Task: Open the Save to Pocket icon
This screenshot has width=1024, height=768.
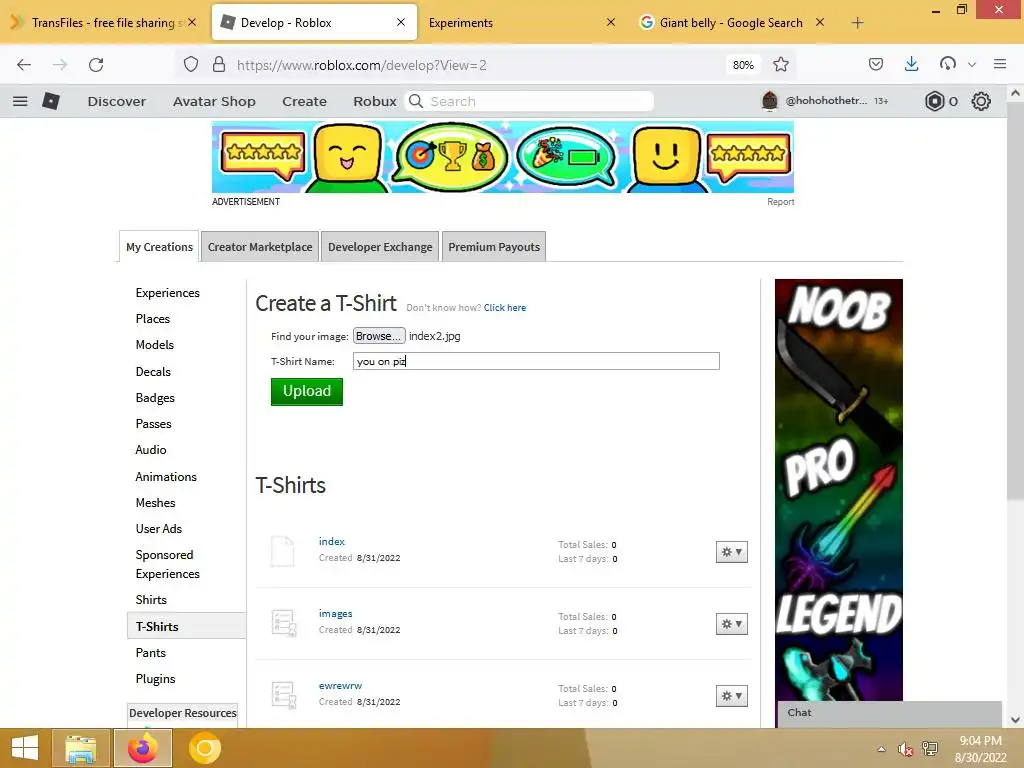Action: (876, 64)
